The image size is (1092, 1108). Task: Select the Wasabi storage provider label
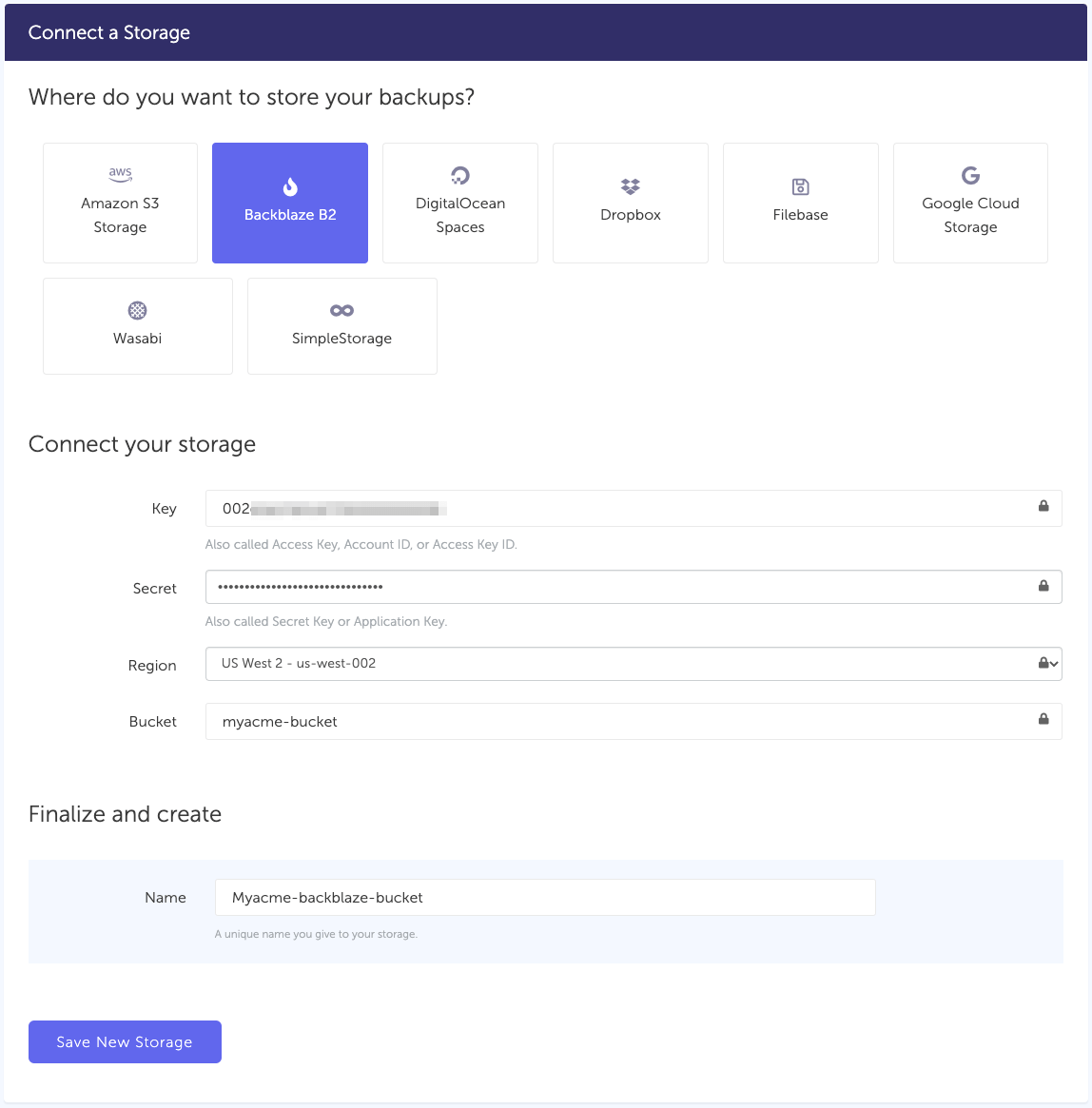pos(138,339)
